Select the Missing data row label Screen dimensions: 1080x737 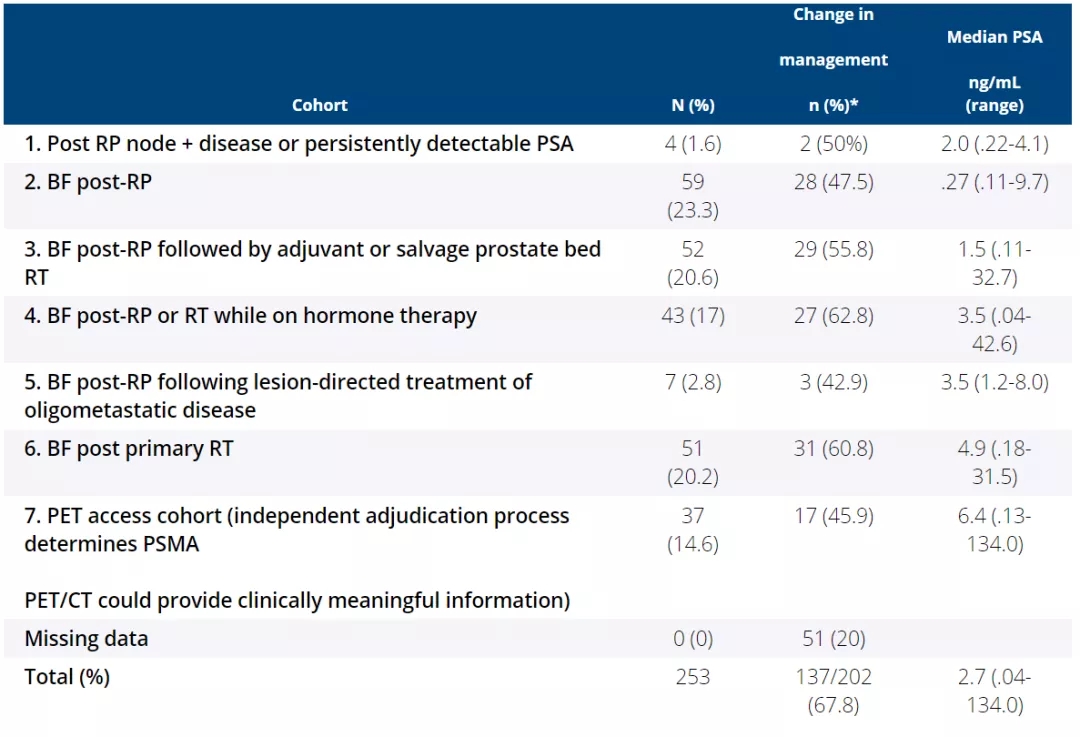86,639
